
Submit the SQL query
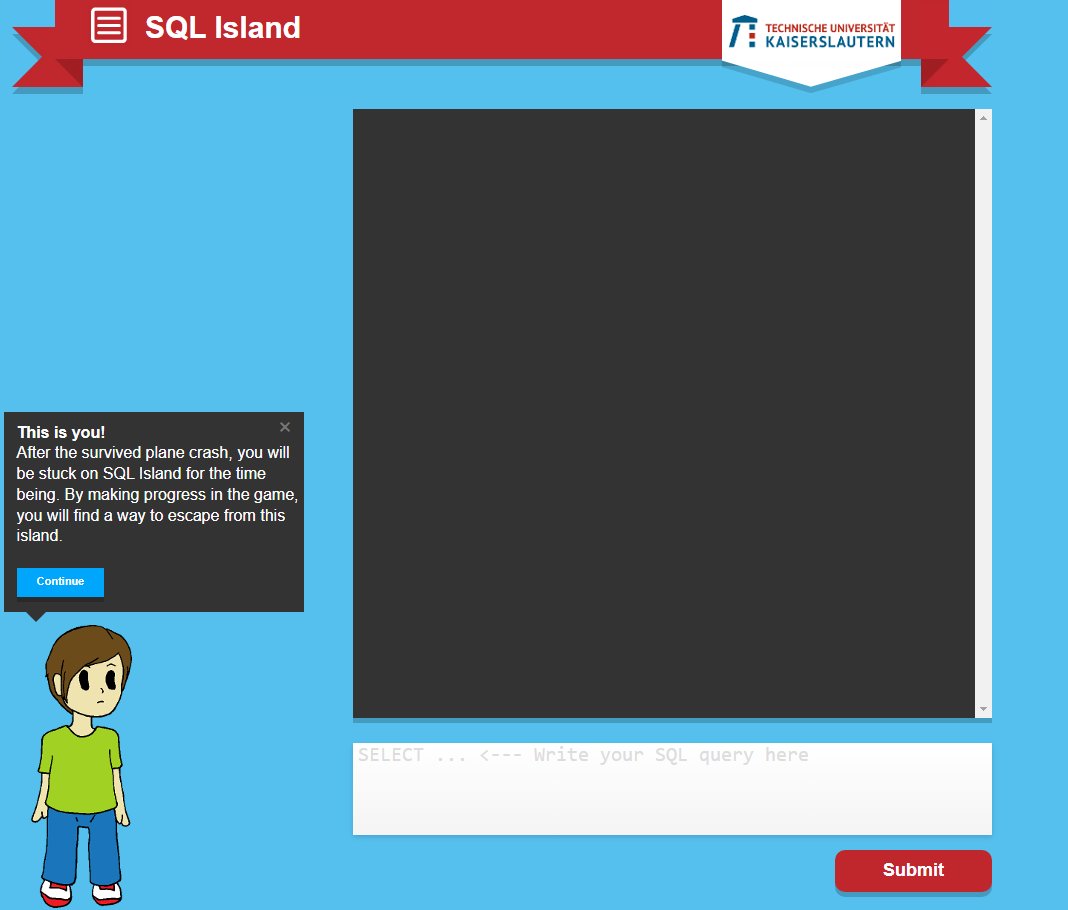(x=913, y=870)
